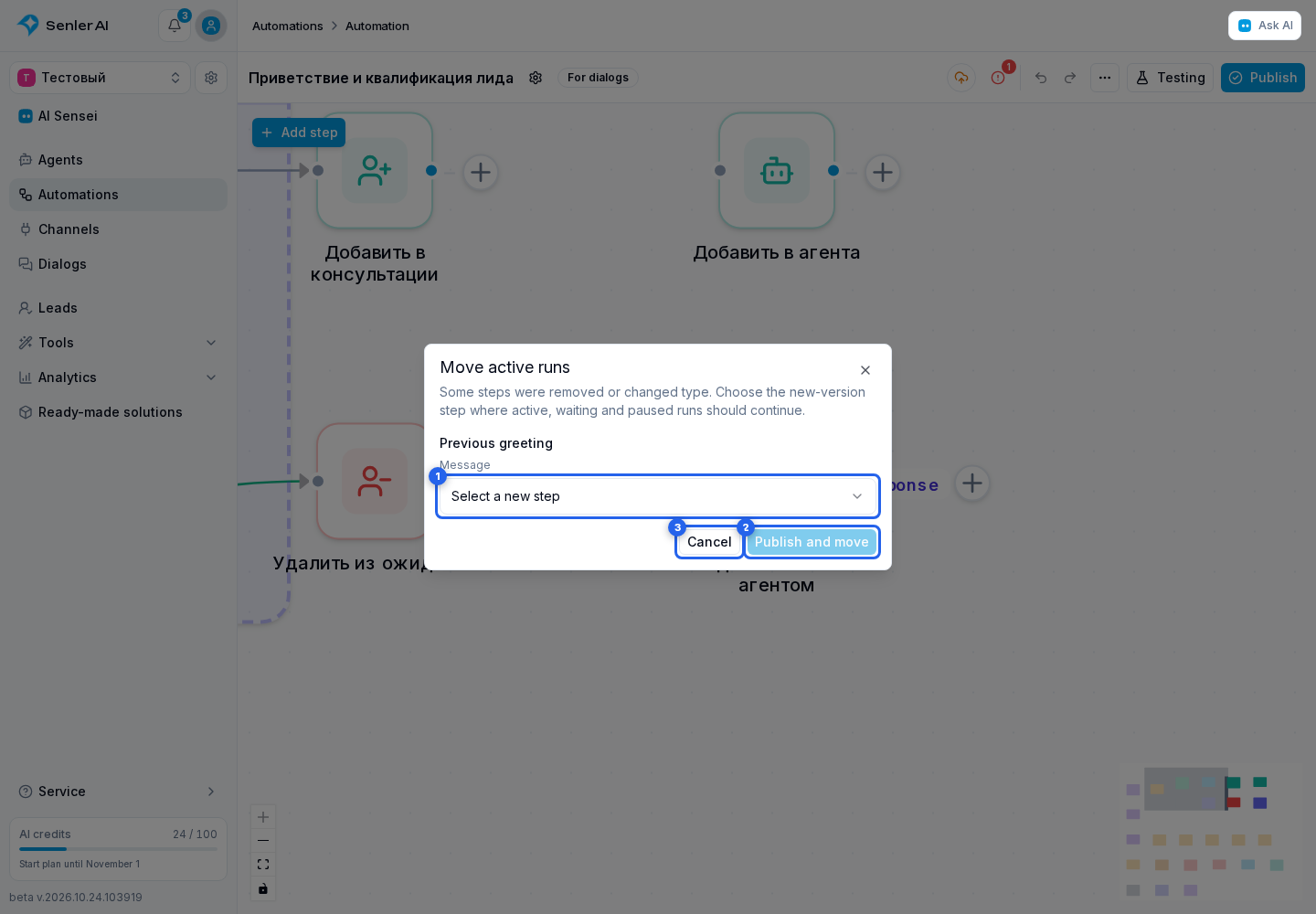The width and height of the screenshot is (1316, 914).
Task: Click the Cancel button
Action: tap(709, 542)
